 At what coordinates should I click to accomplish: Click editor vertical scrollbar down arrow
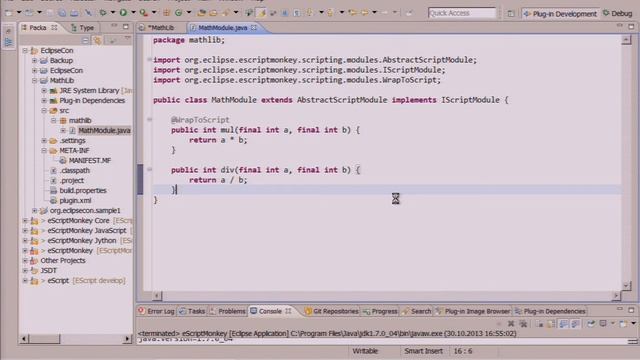627,285
